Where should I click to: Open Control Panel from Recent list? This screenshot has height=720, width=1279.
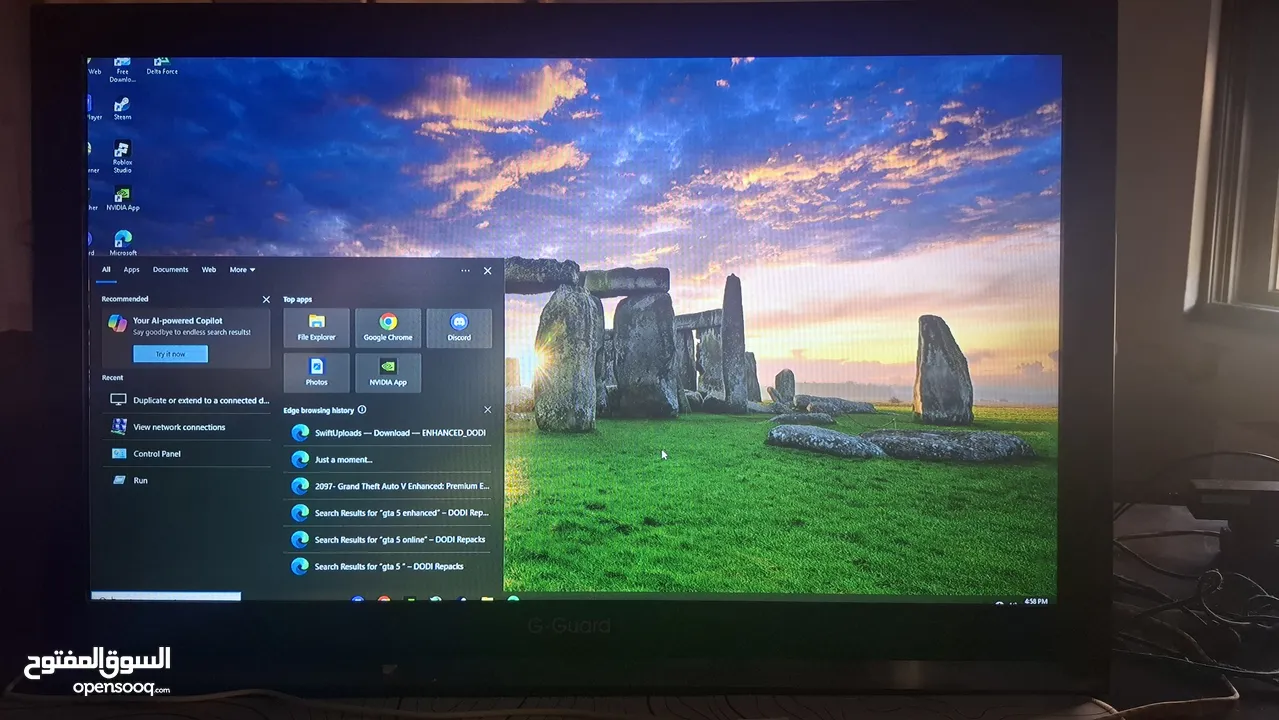tap(186, 454)
